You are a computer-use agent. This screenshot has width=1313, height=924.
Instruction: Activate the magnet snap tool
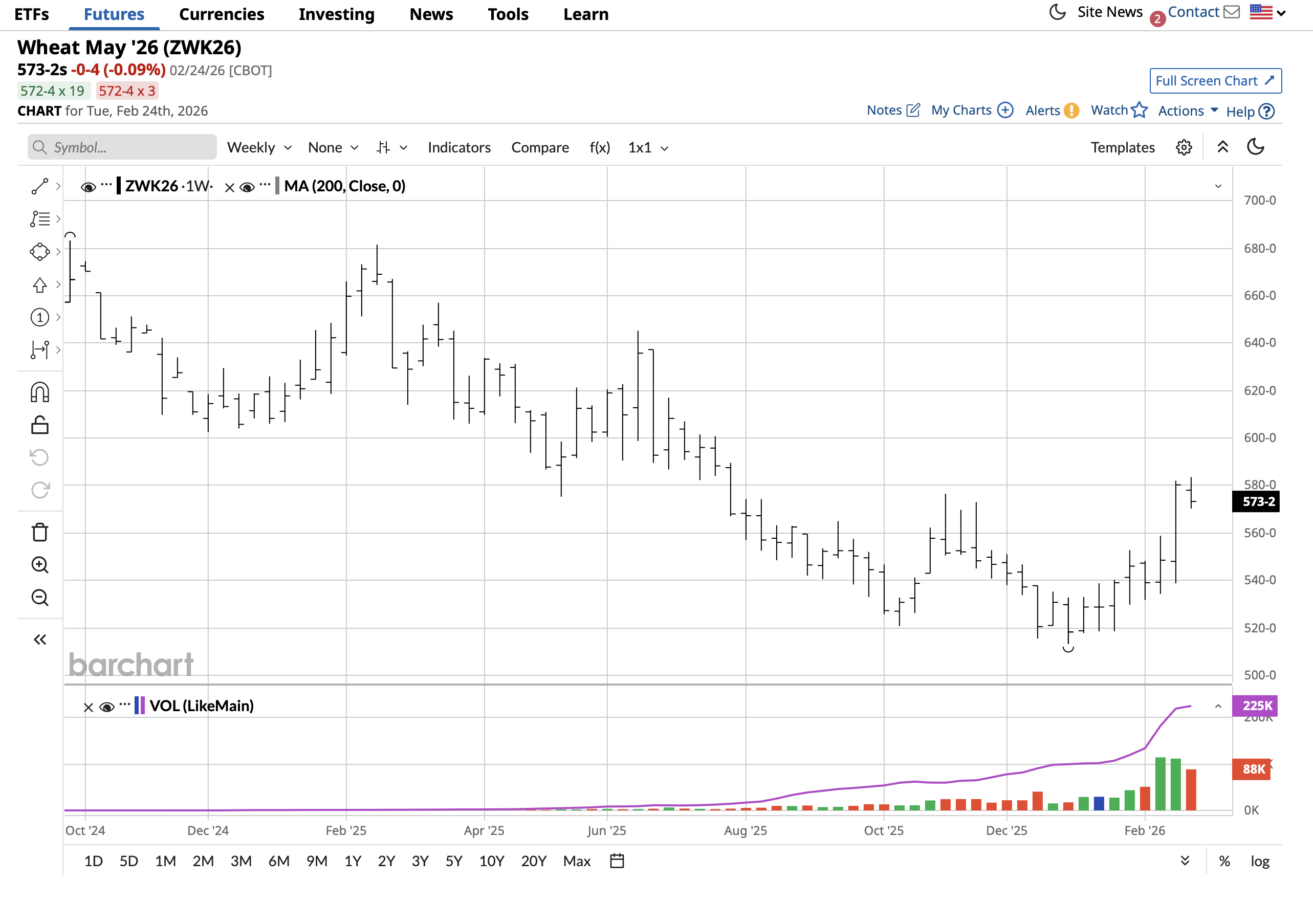[x=39, y=392]
